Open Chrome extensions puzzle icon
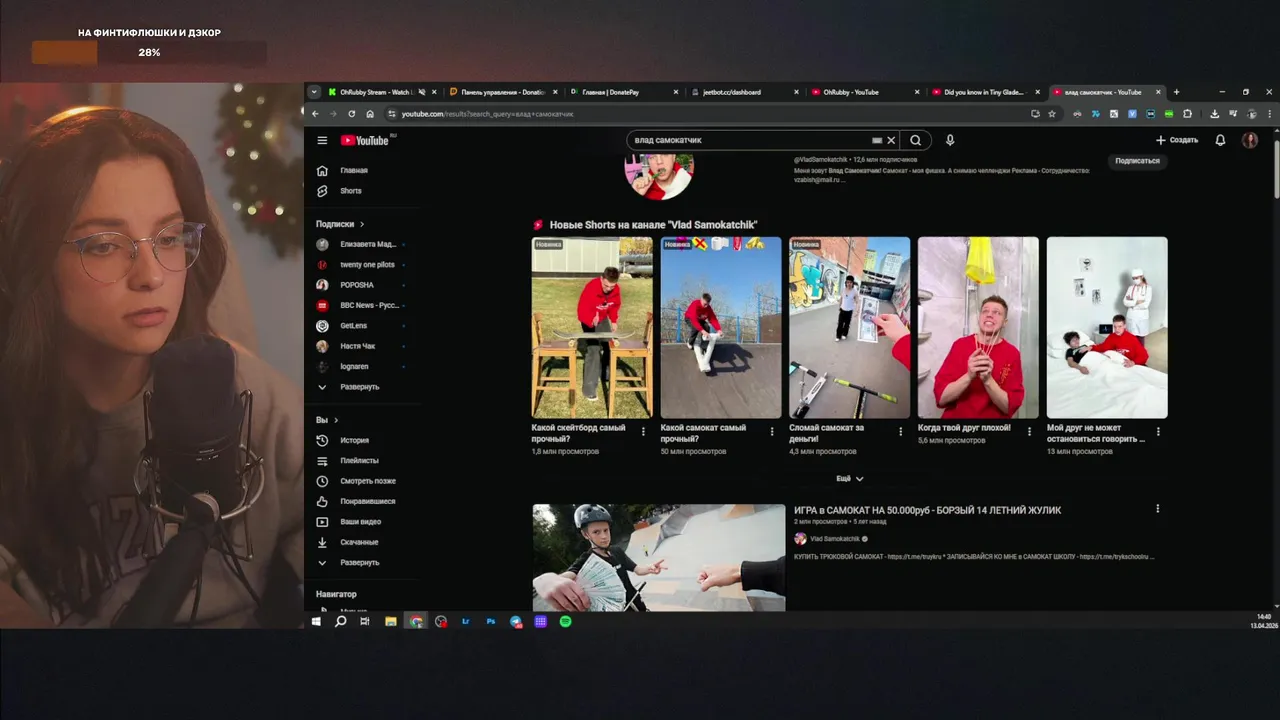Image resolution: width=1280 pixels, height=720 pixels. (x=1187, y=114)
